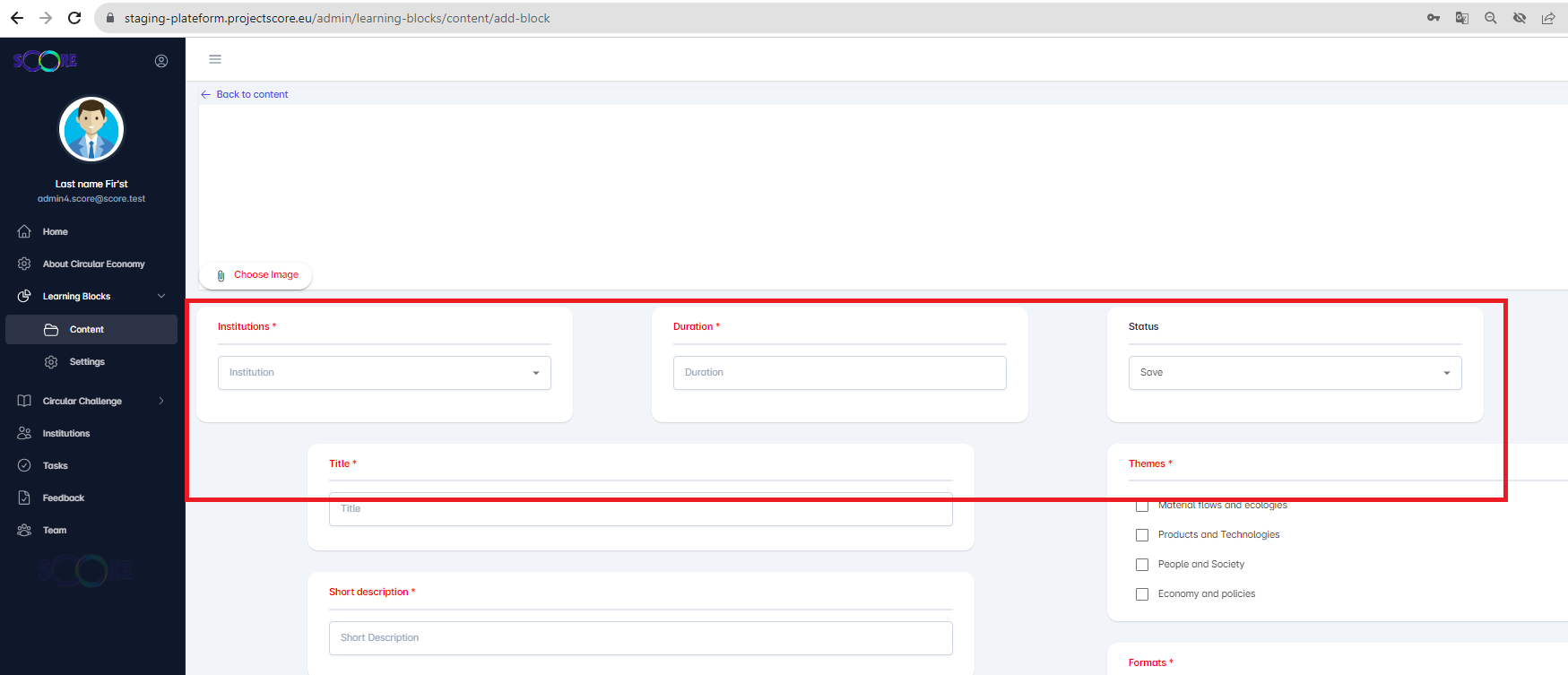Click the hamburger menu icon
Screen dimensions: 1568x675
215,59
